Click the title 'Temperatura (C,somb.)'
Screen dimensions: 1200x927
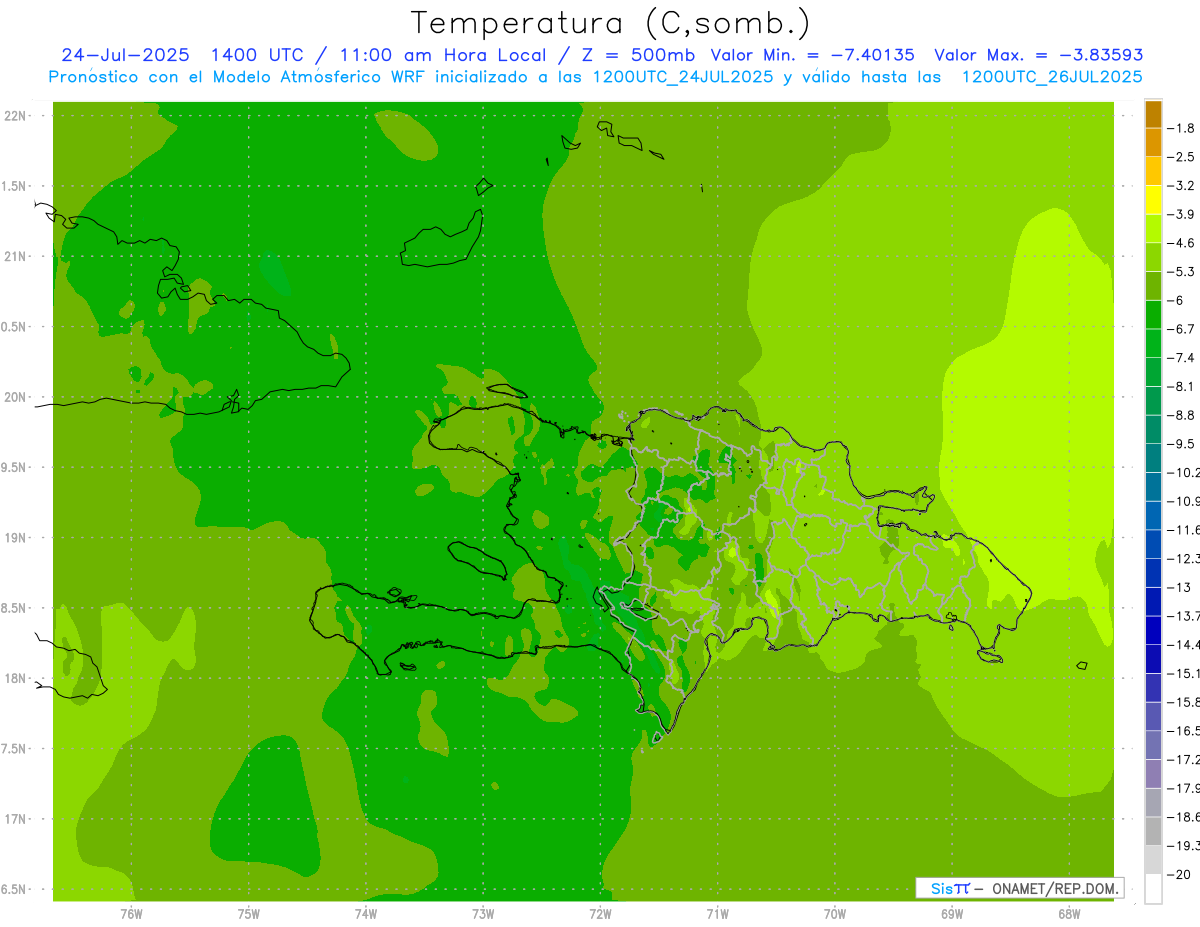(611, 24)
